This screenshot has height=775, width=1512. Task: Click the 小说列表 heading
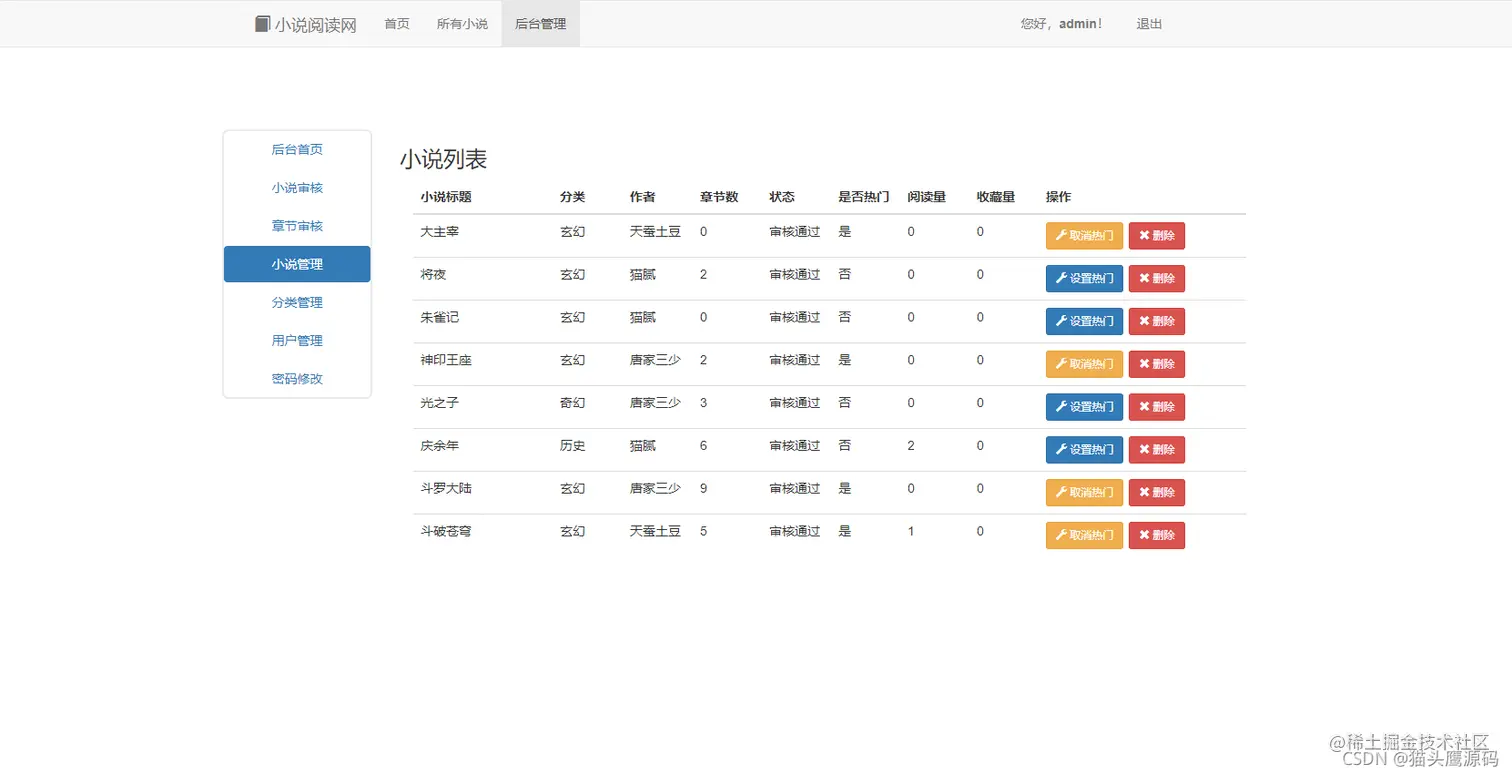coord(443,159)
